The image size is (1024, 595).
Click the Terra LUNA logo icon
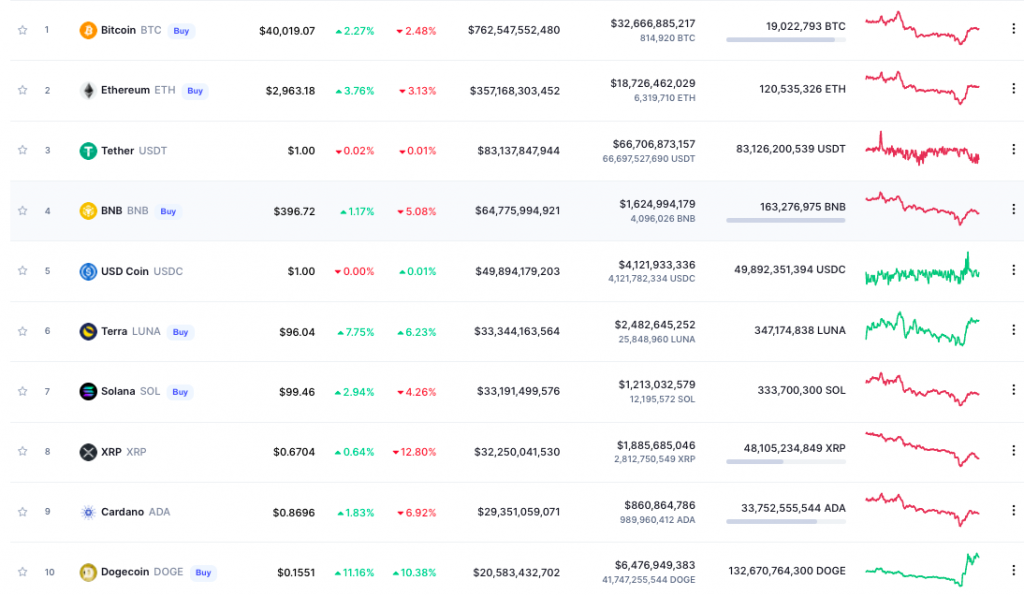click(x=88, y=331)
